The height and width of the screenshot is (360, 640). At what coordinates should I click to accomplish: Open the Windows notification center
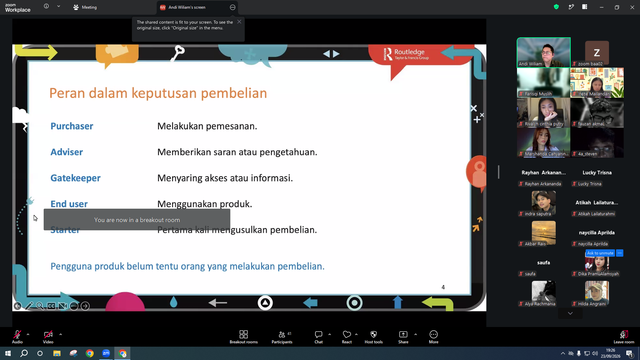click(x=630, y=353)
